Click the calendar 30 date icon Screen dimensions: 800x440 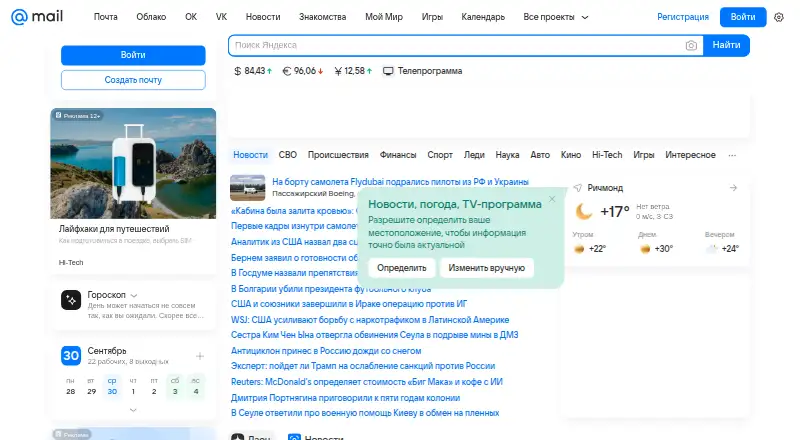tap(71, 356)
